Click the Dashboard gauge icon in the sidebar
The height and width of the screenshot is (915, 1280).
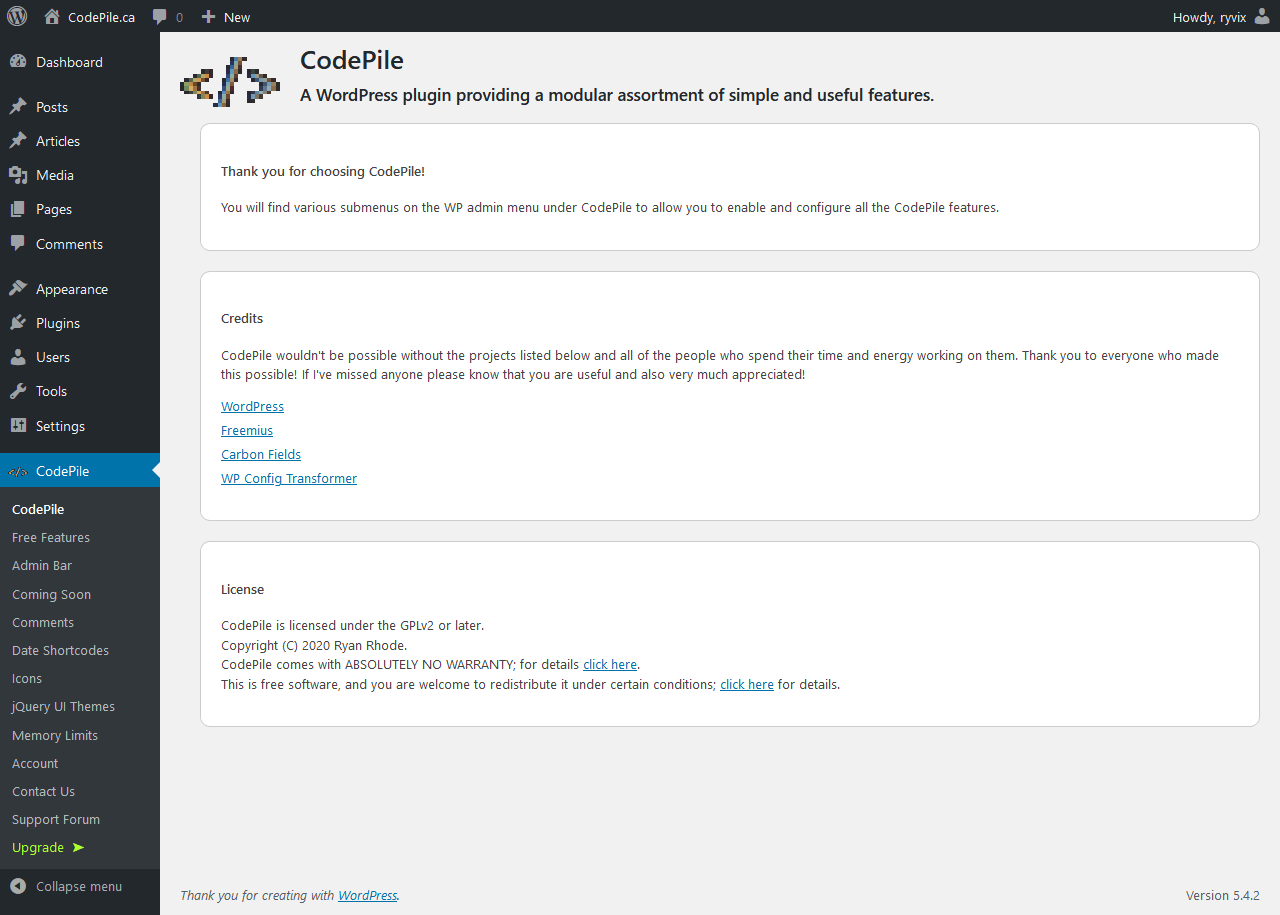(18, 62)
